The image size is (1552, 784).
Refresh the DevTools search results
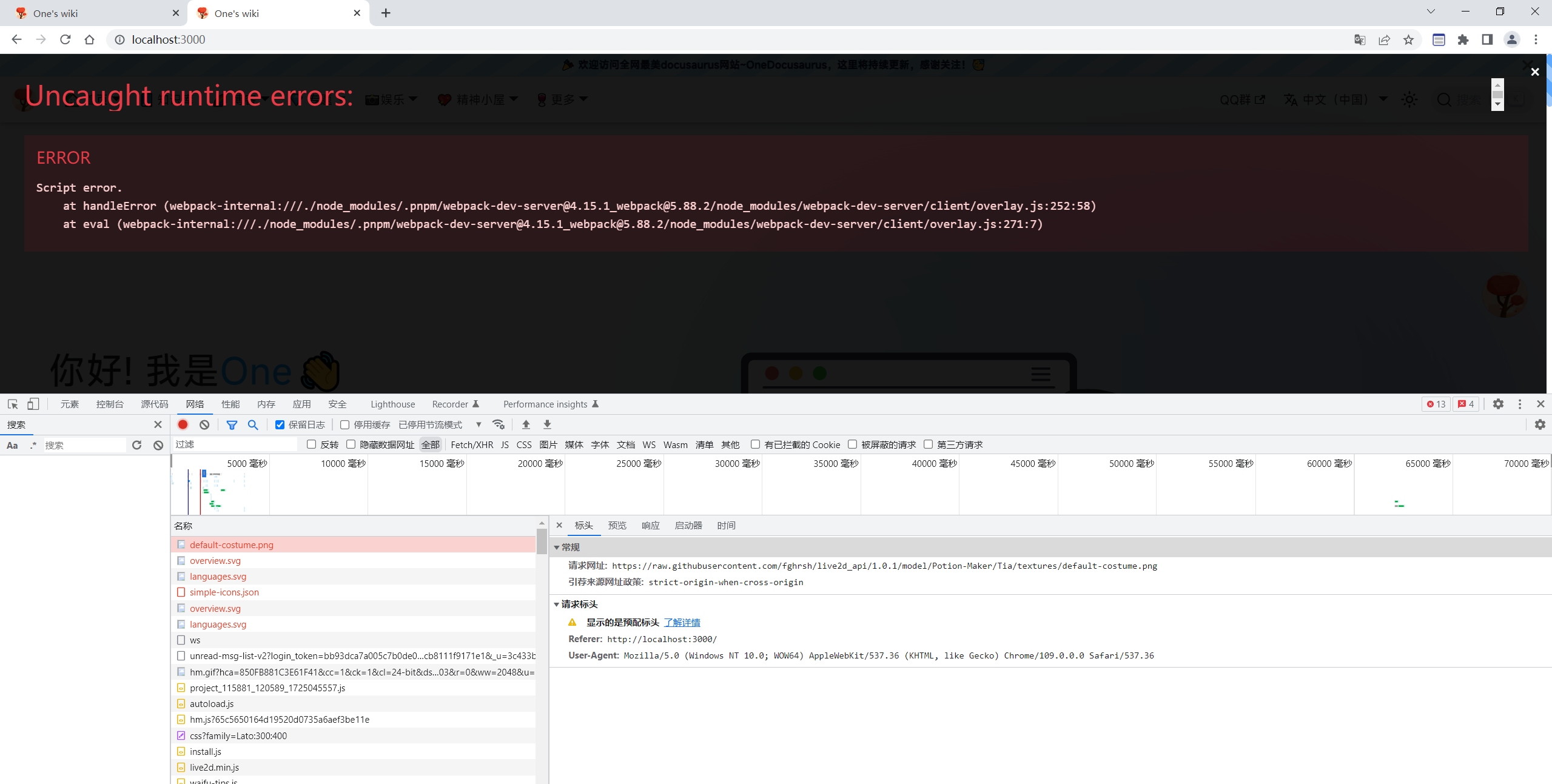tap(136, 445)
